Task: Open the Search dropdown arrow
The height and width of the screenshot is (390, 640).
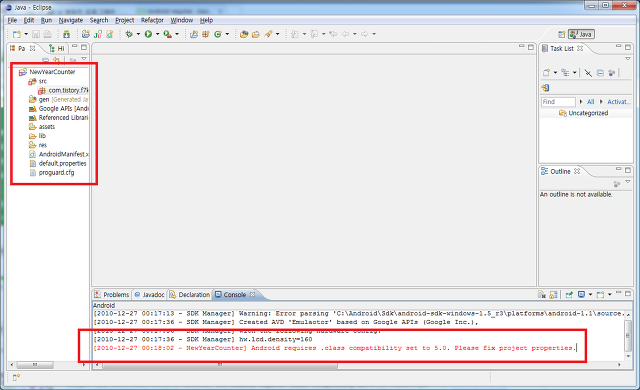Action: click(x=278, y=34)
